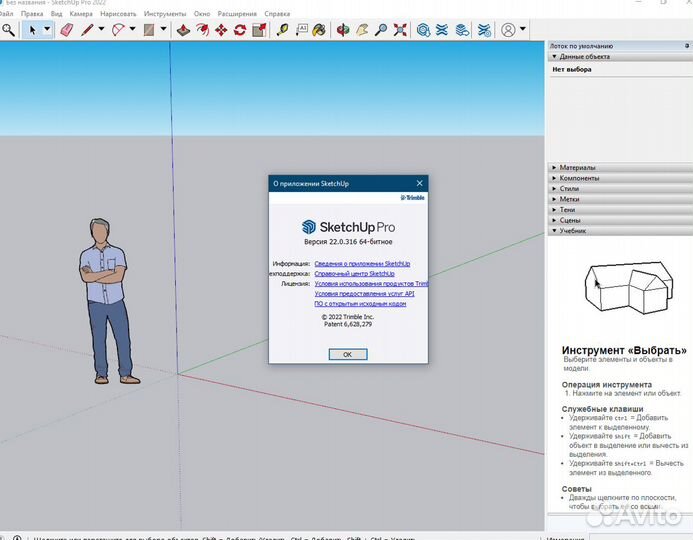
Task: Click the Инструмент «Выбрать» heading
Action: click(x=624, y=350)
